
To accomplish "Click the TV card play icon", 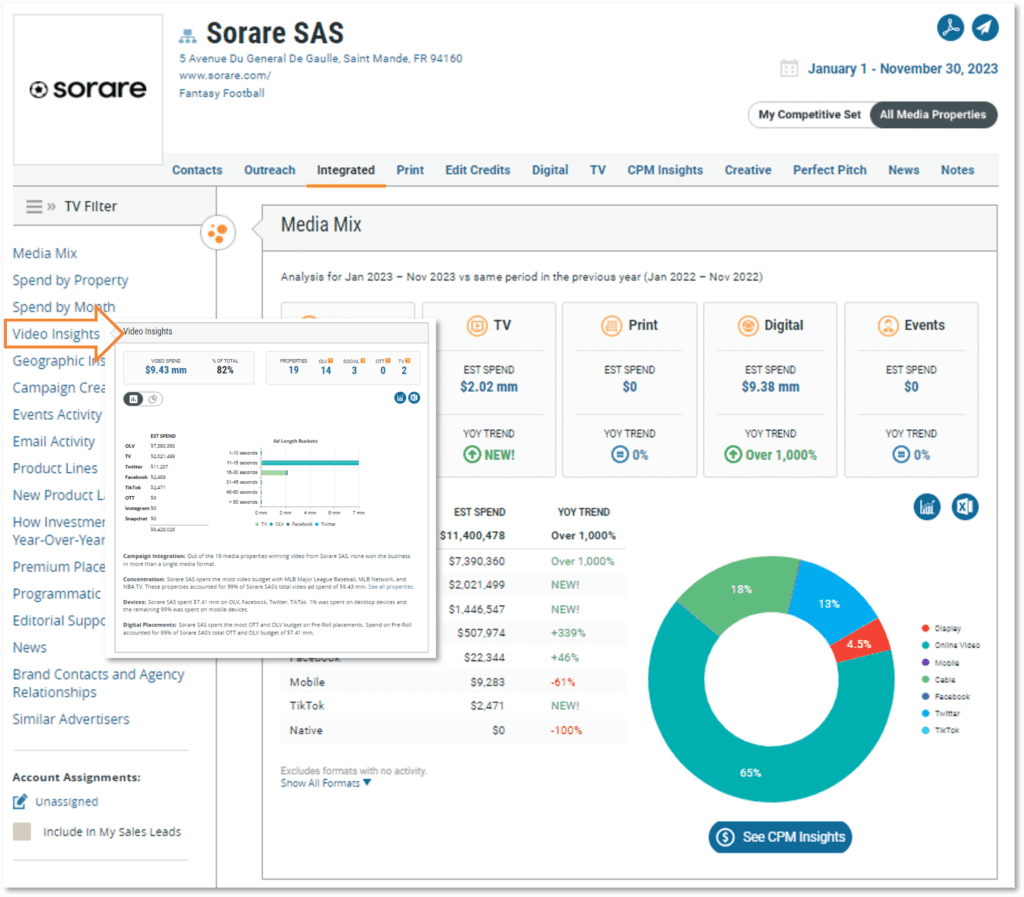I will click(477, 325).
